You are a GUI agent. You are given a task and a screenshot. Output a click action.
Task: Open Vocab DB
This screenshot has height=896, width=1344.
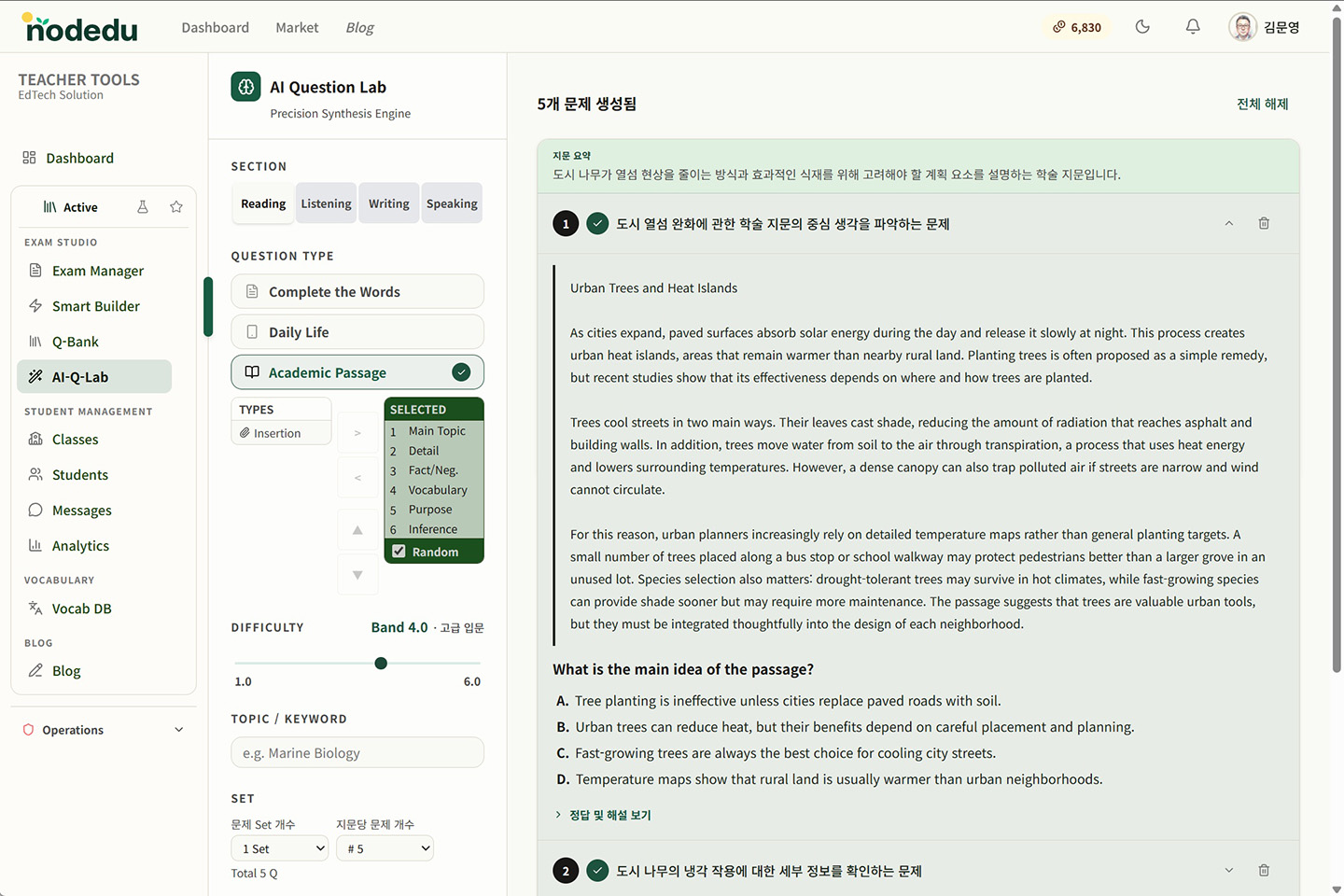tap(94, 609)
